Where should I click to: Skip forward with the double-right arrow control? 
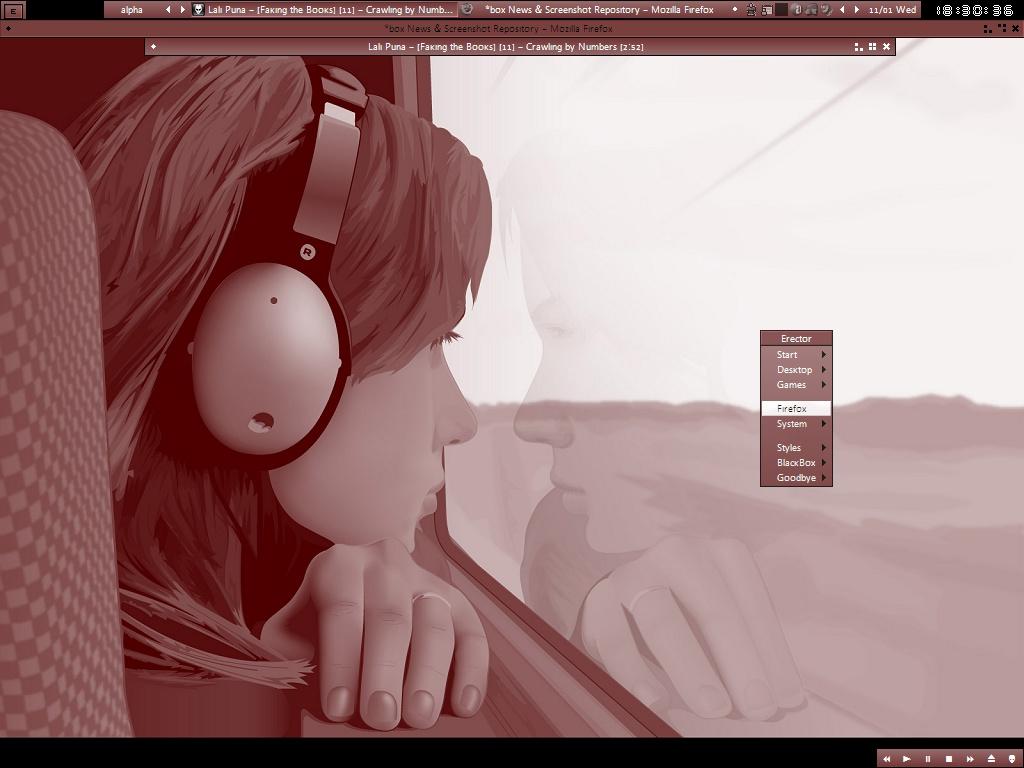pyautogui.click(x=970, y=759)
